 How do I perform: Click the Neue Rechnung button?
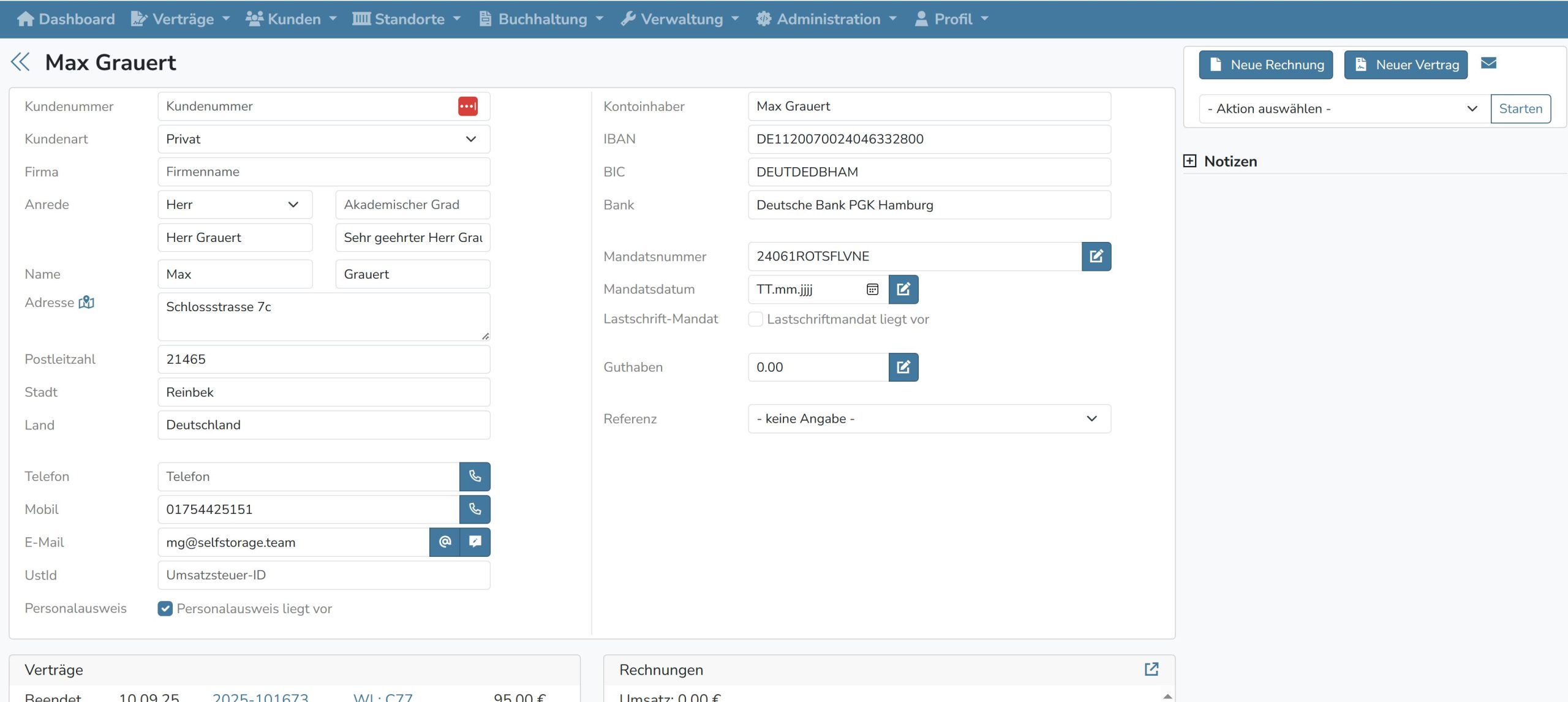coord(1265,65)
